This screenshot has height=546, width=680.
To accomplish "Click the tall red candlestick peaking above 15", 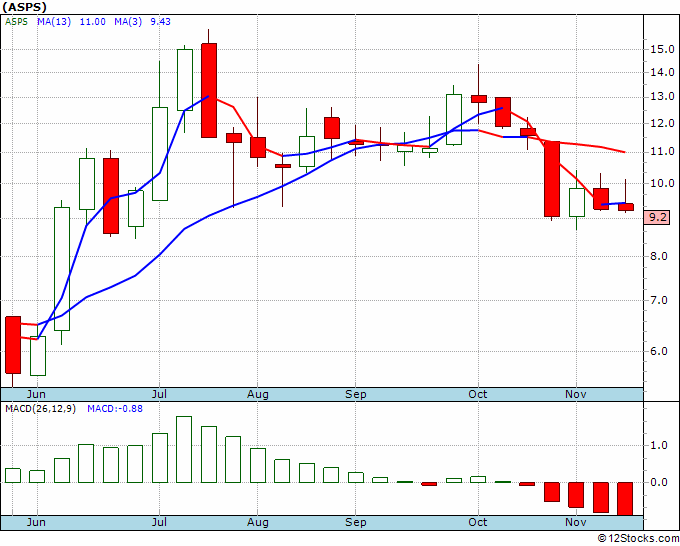I will (209, 90).
